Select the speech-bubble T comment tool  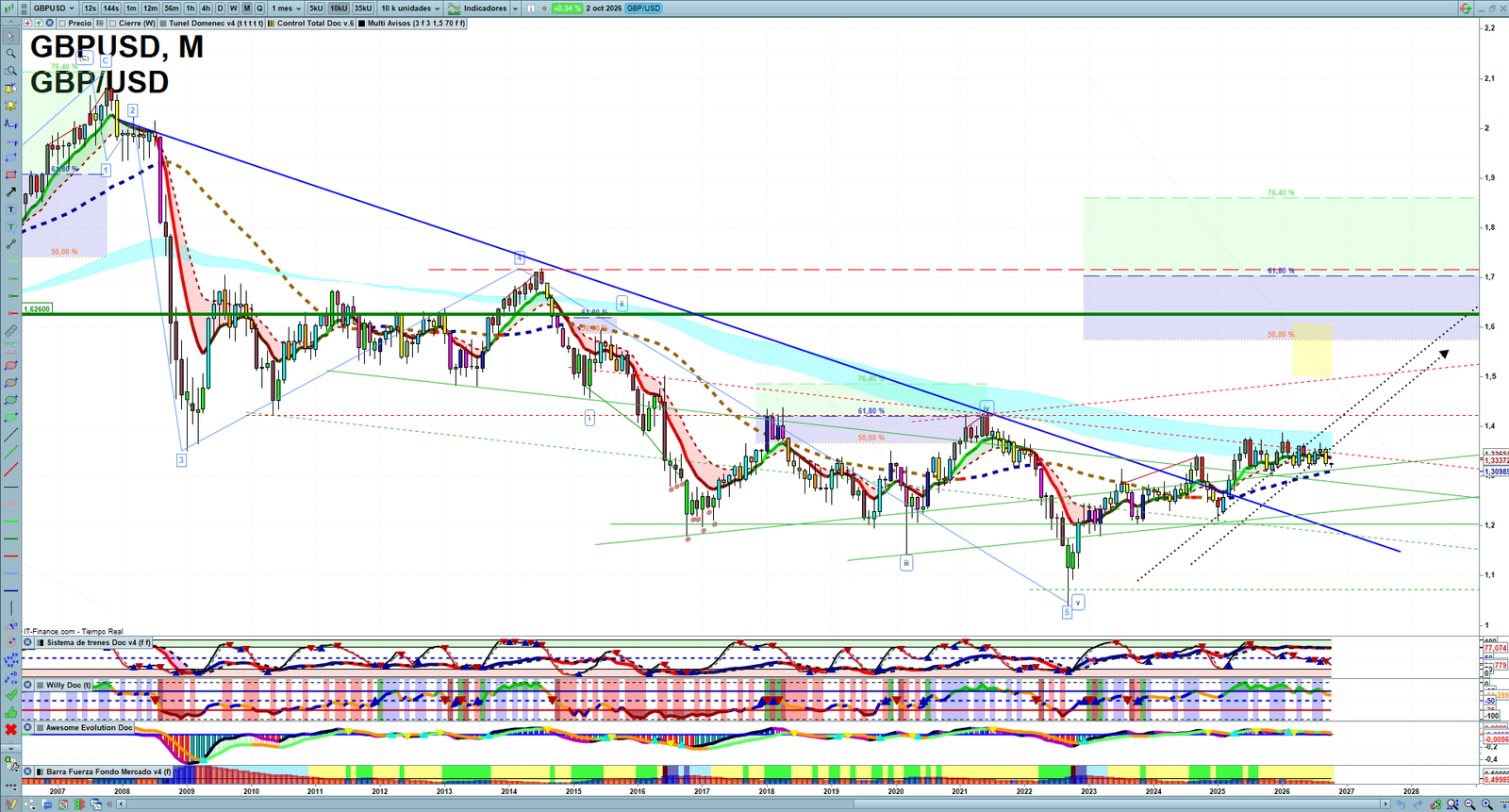click(x=10, y=226)
